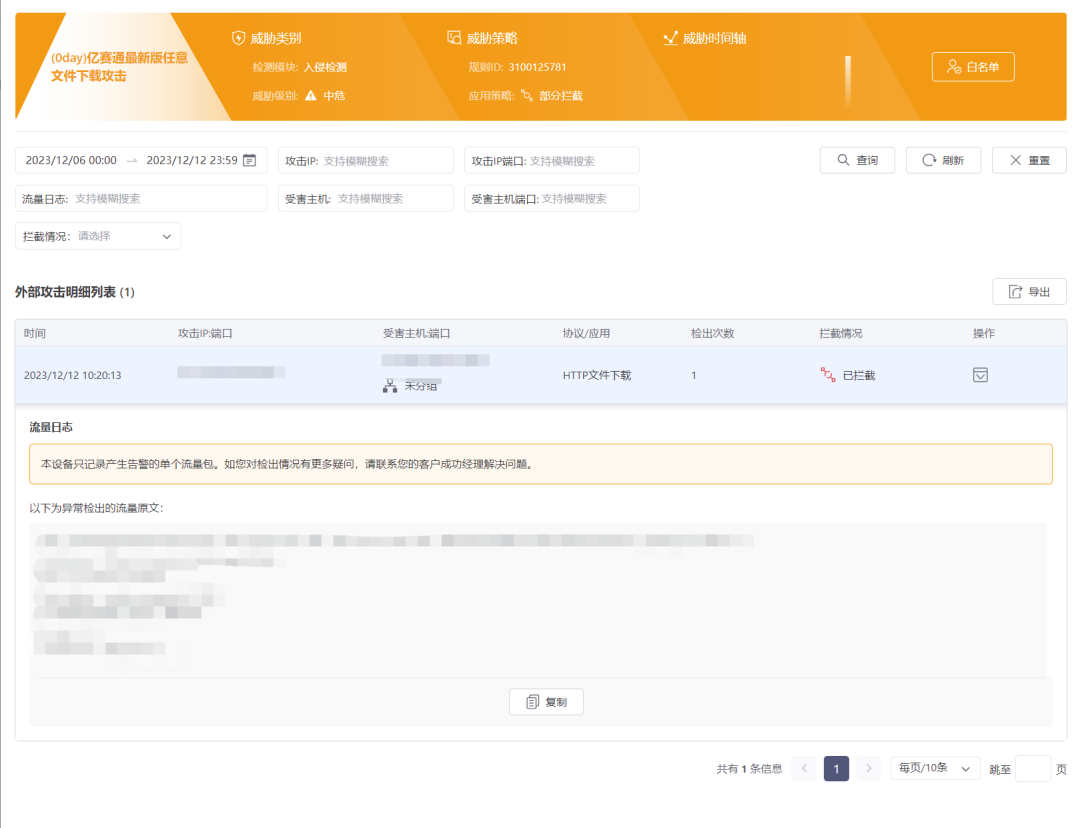Click the end date 2023/12/12 23:59

[191, 160]
